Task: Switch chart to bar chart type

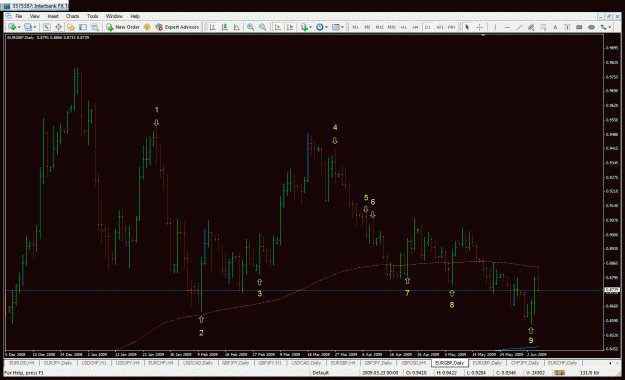Action: [x=212, y=27]
